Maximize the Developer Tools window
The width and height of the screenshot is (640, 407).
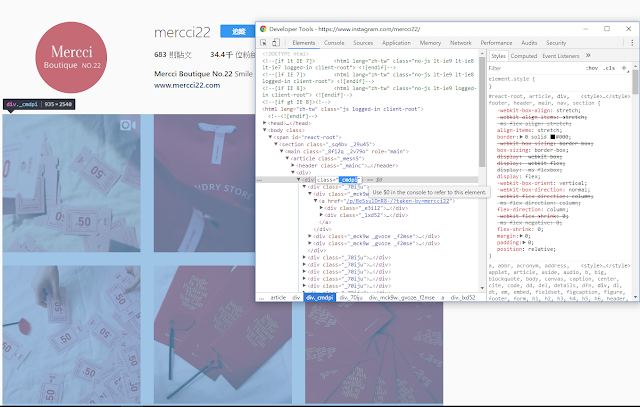pyautogui.click(x=607, y=29)
